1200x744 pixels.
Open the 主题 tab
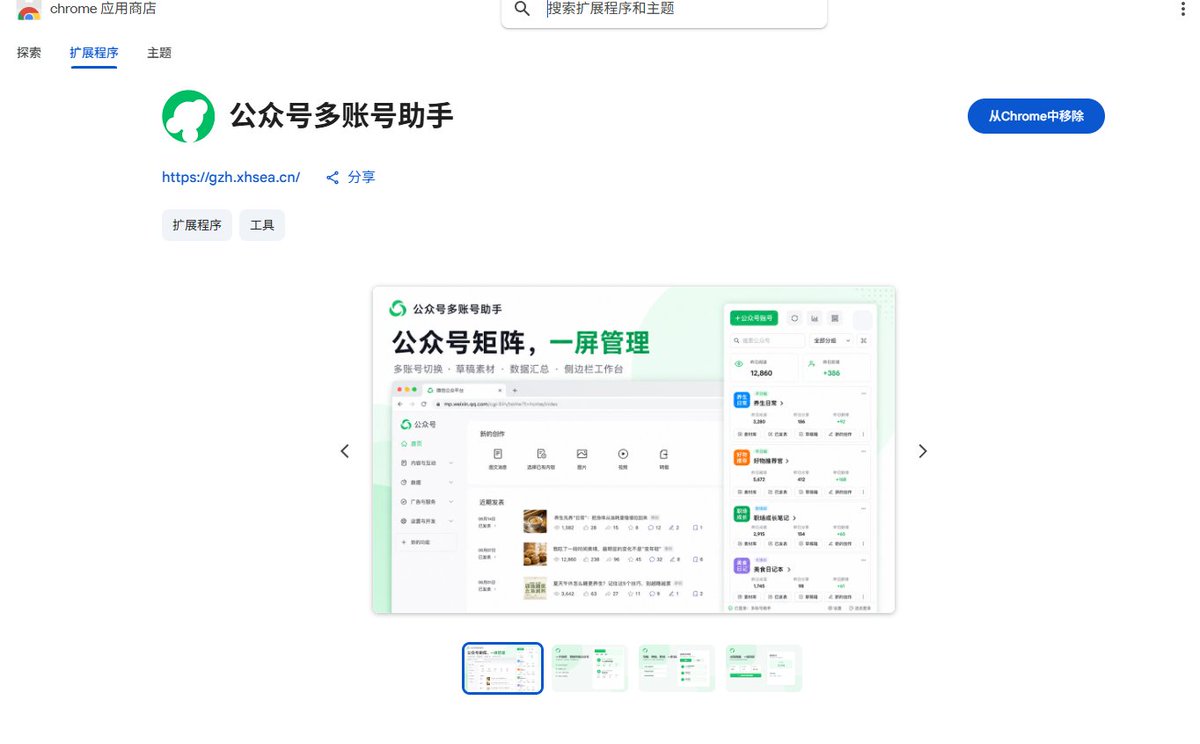159,53
